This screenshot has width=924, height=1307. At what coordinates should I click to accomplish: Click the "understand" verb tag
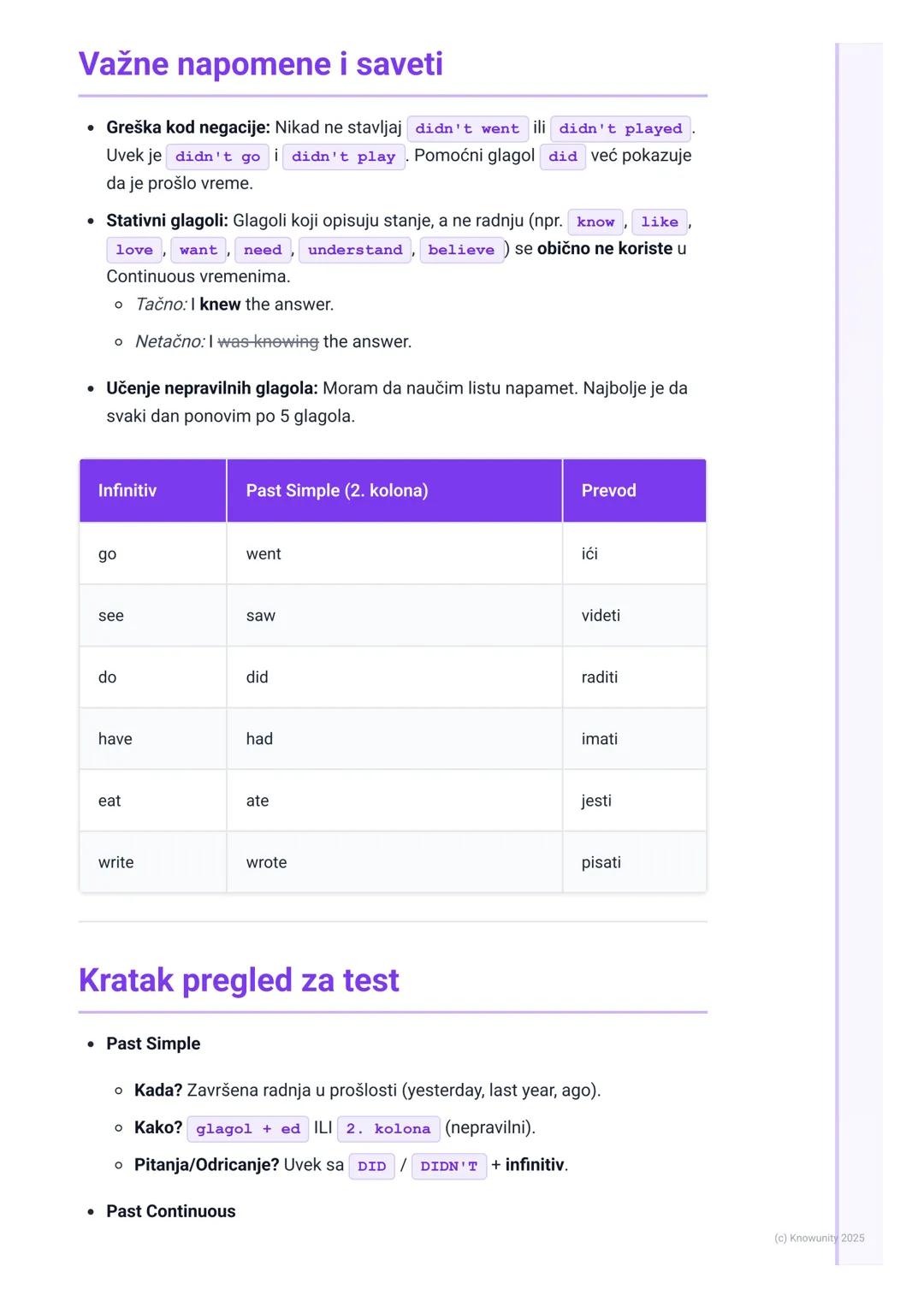[x=355, y=250]
